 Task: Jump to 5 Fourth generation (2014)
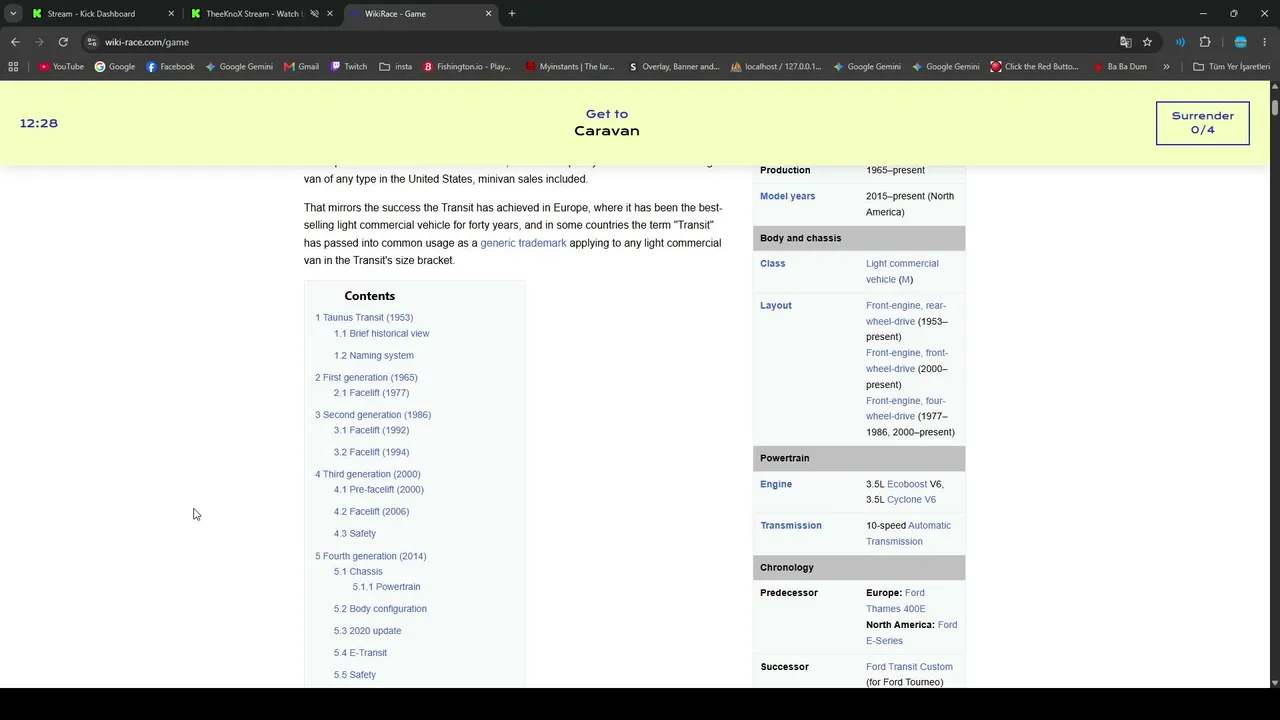pos(370,557)
